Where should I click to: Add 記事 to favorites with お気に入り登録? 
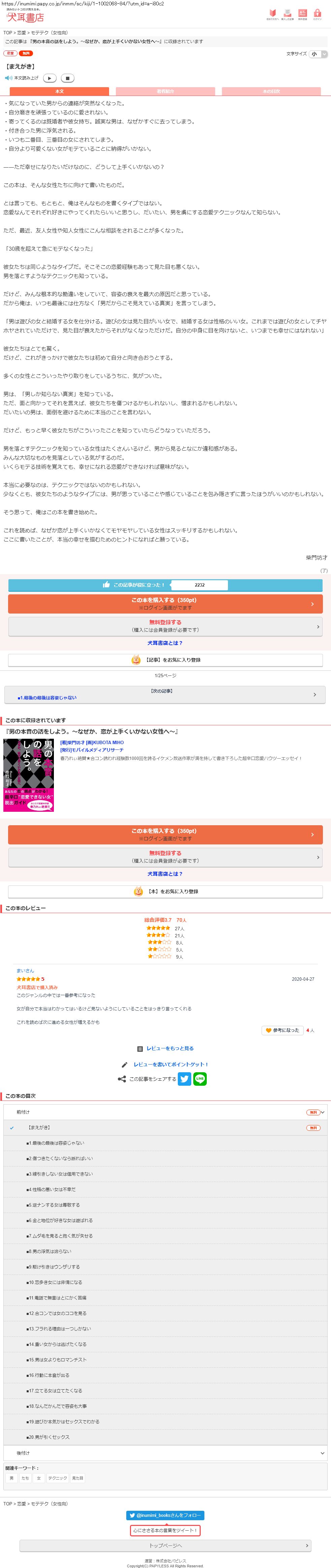point(165,660)
